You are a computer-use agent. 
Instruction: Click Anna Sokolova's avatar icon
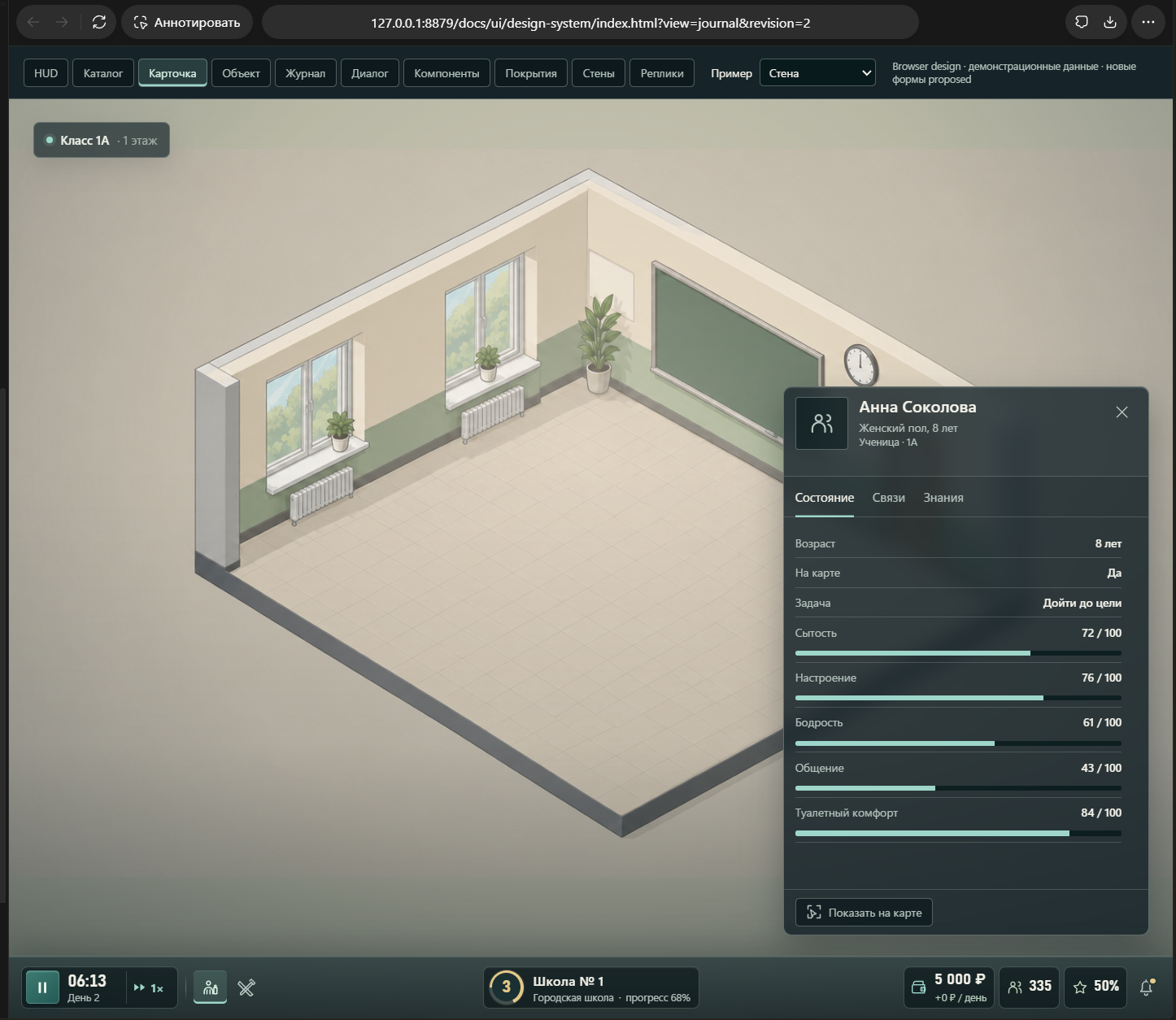point(821,423)
